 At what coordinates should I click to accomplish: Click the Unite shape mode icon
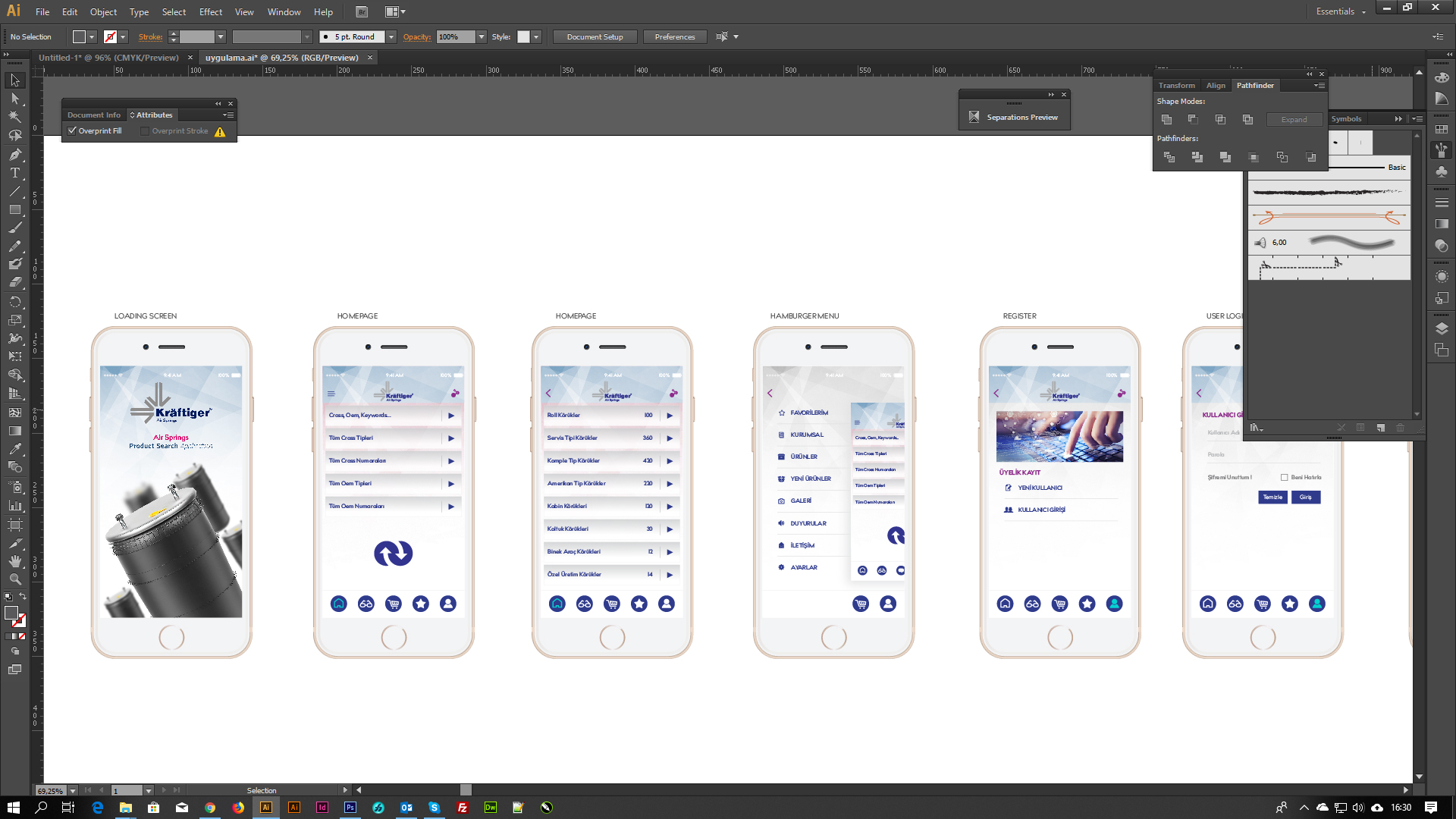[x=1166, y=120]
